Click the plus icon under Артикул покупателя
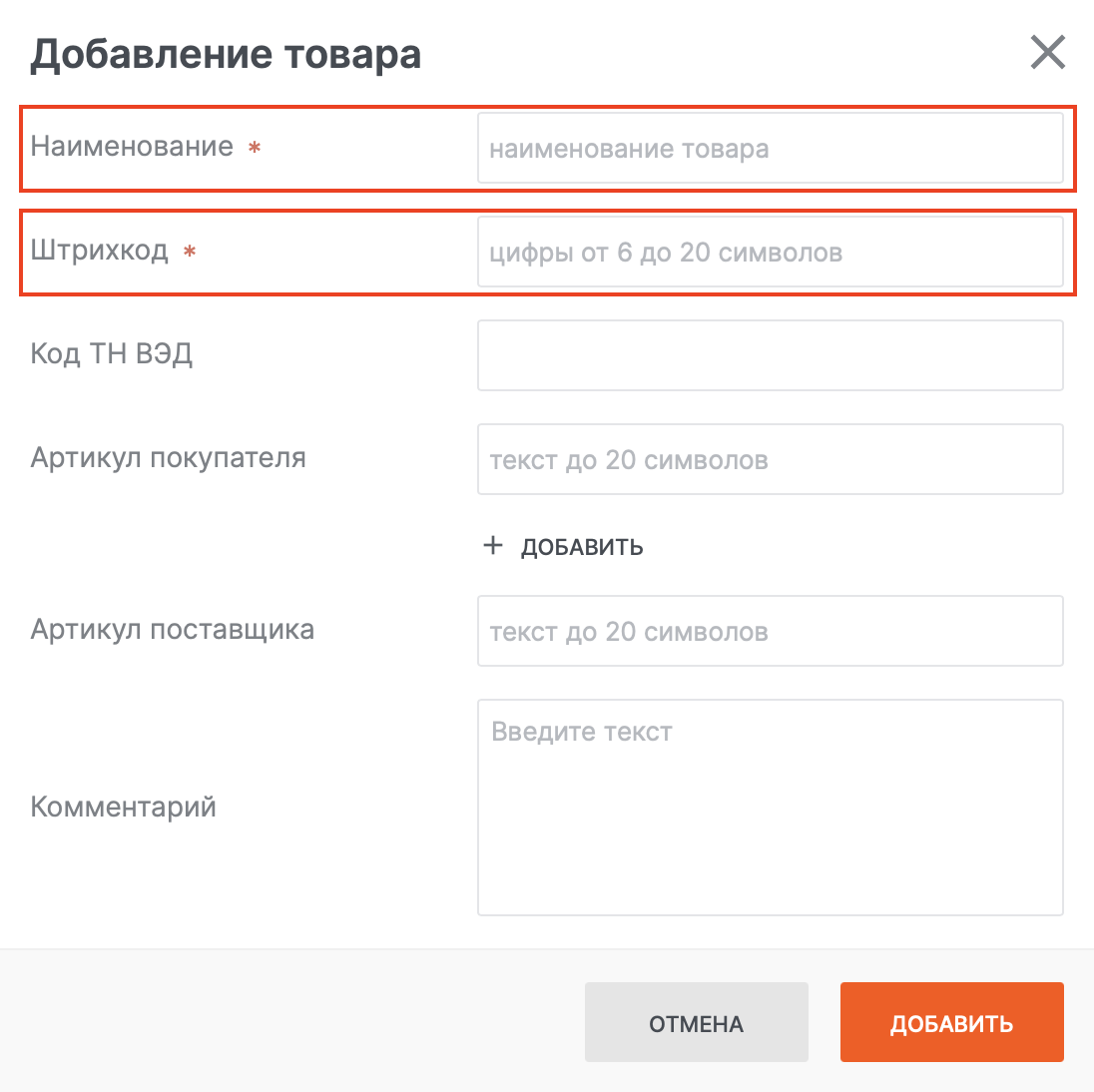Viewport: 1094px width, 1092px height. [493, 545]
